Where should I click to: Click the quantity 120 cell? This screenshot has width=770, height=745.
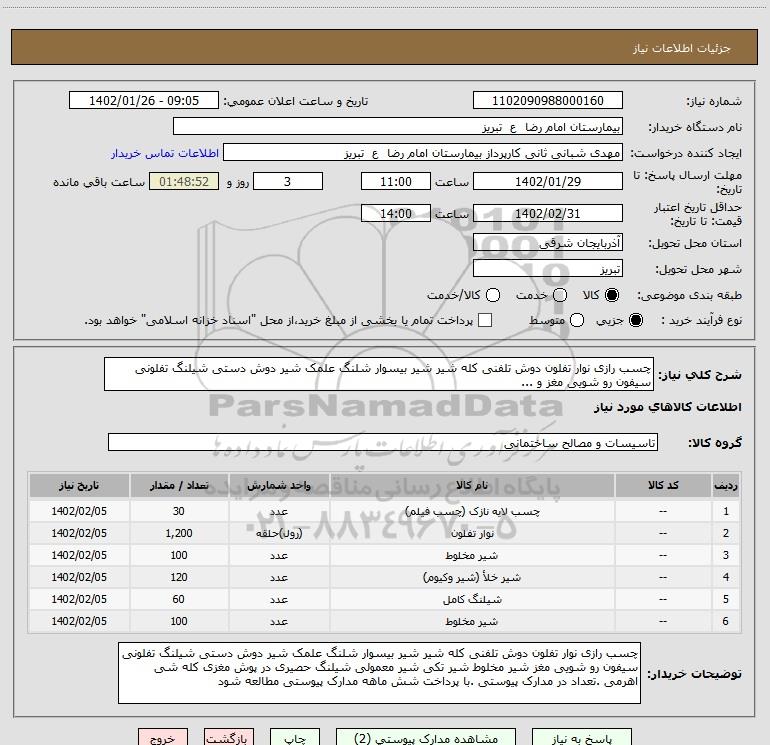(179, 578)
